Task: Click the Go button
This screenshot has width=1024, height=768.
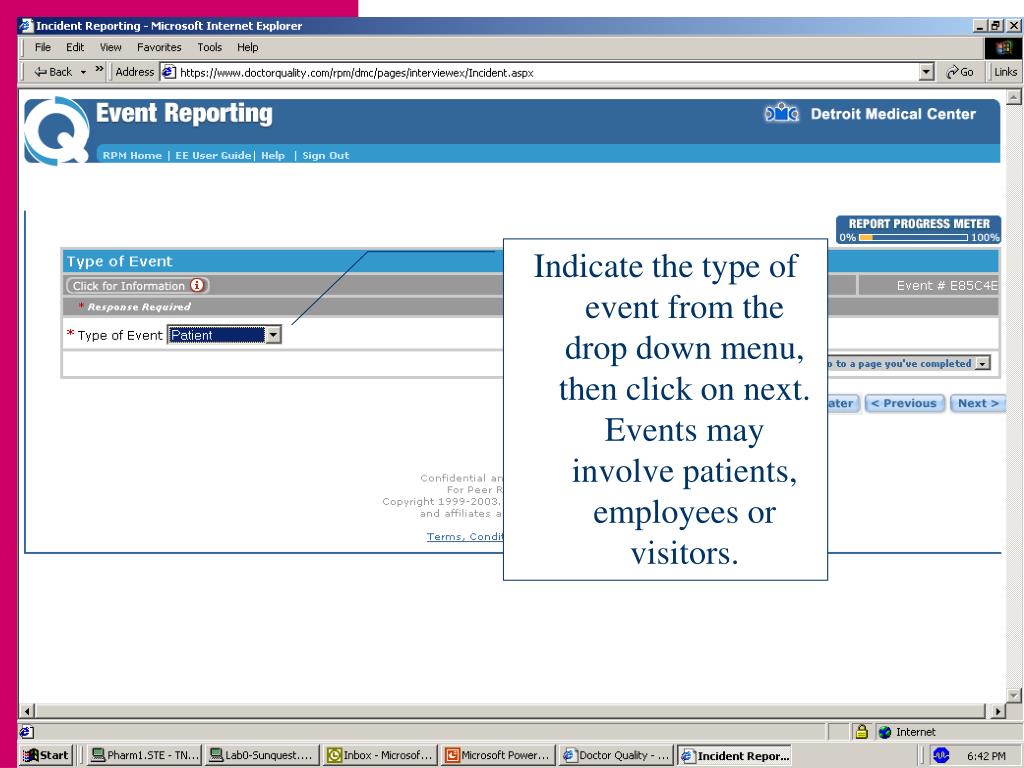Action: coord(959,72)
